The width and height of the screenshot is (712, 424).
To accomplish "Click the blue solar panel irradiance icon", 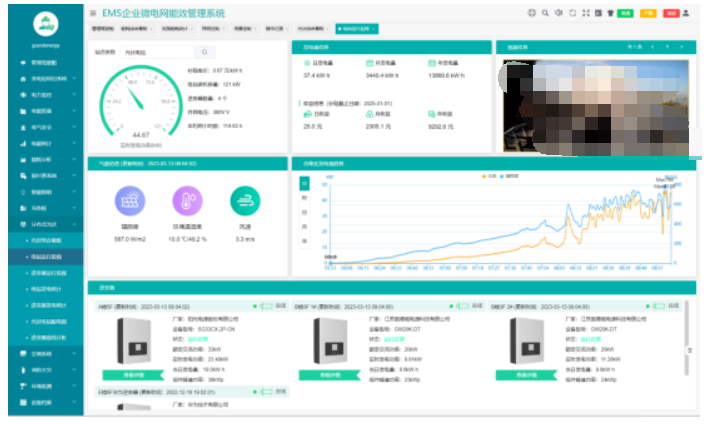I will click(x=130, y=201).
